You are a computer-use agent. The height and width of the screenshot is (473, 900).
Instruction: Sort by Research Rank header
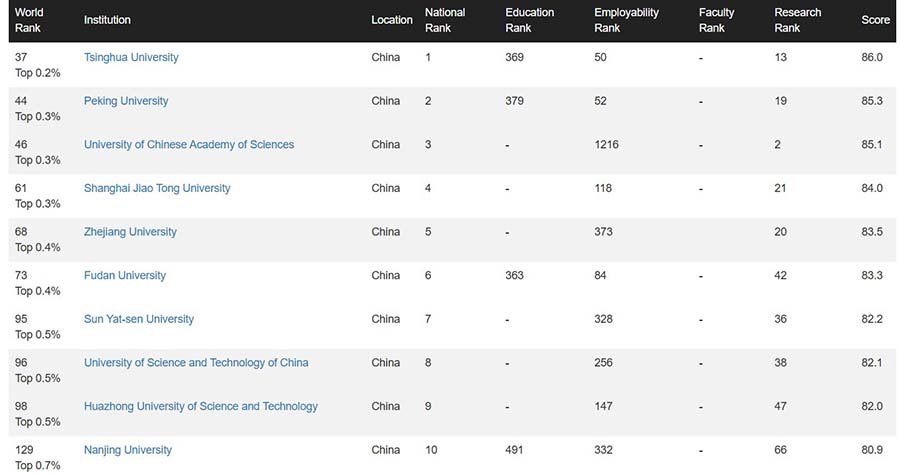(797, 20)
